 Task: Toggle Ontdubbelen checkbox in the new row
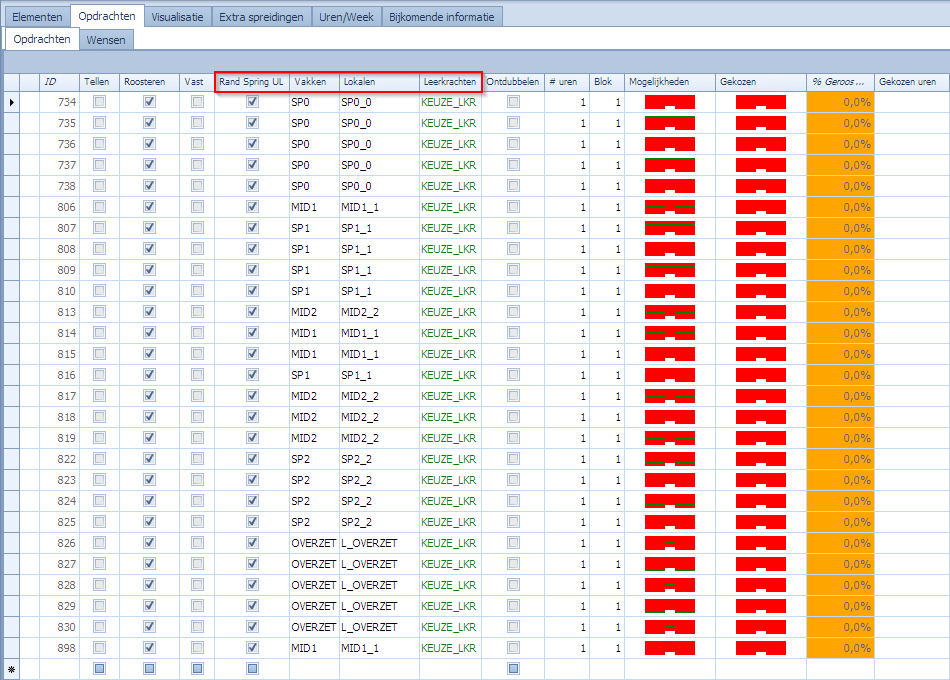pos(513,668)
